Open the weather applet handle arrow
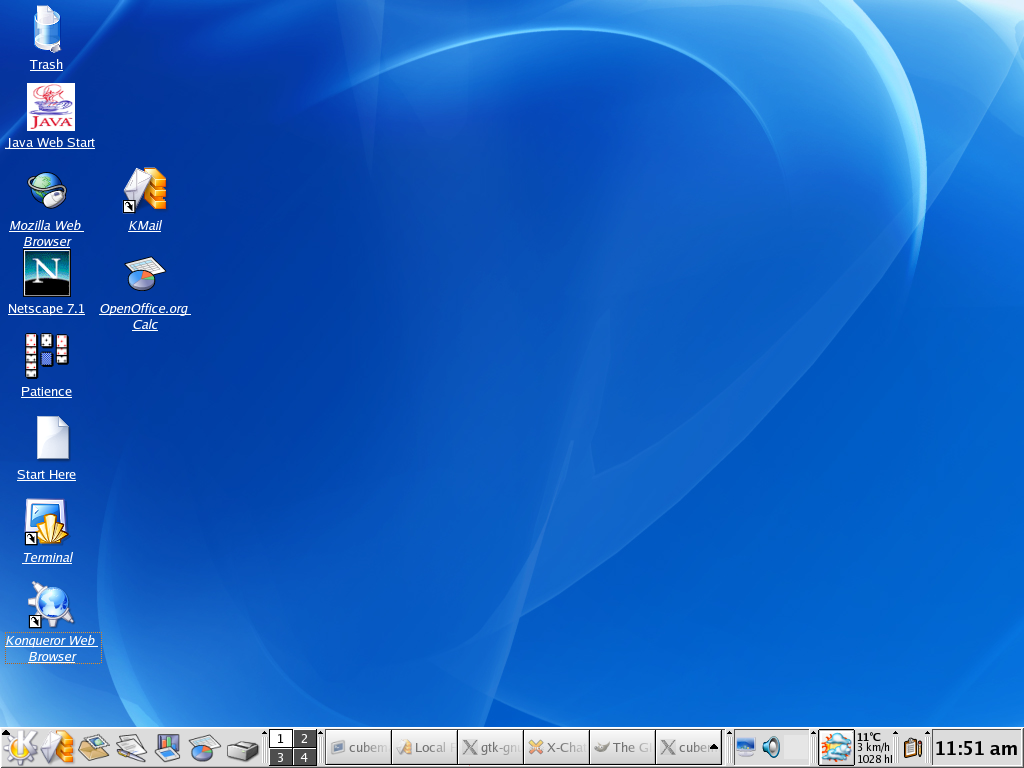Viewport: 1024px width, 768px height. click(814, 733)
